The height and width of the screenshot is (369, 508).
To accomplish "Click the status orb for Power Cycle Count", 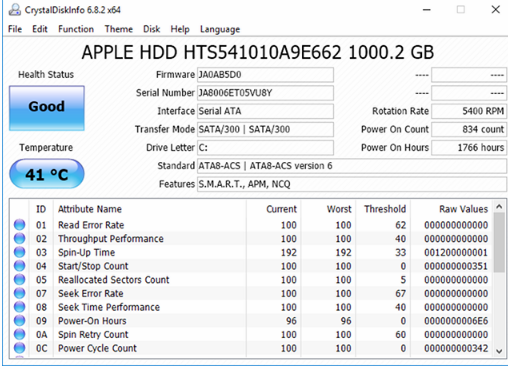I will [19, 348].
